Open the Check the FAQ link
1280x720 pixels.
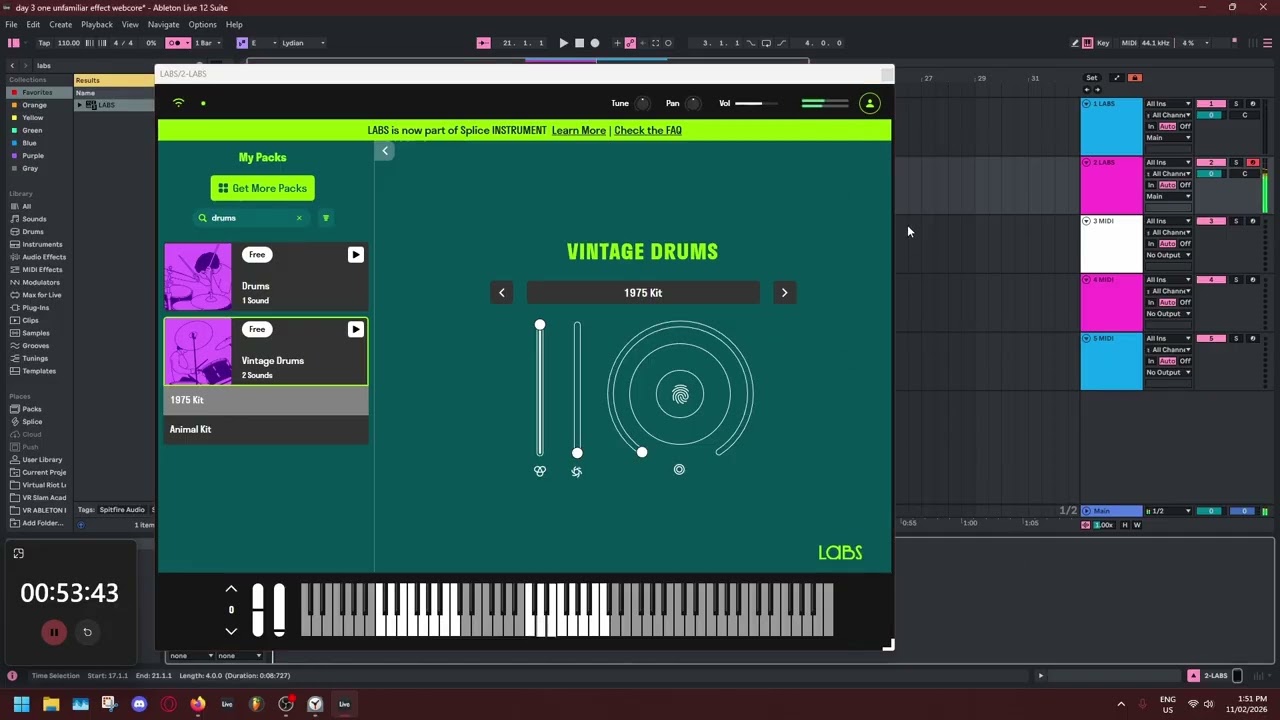point(648,130)
